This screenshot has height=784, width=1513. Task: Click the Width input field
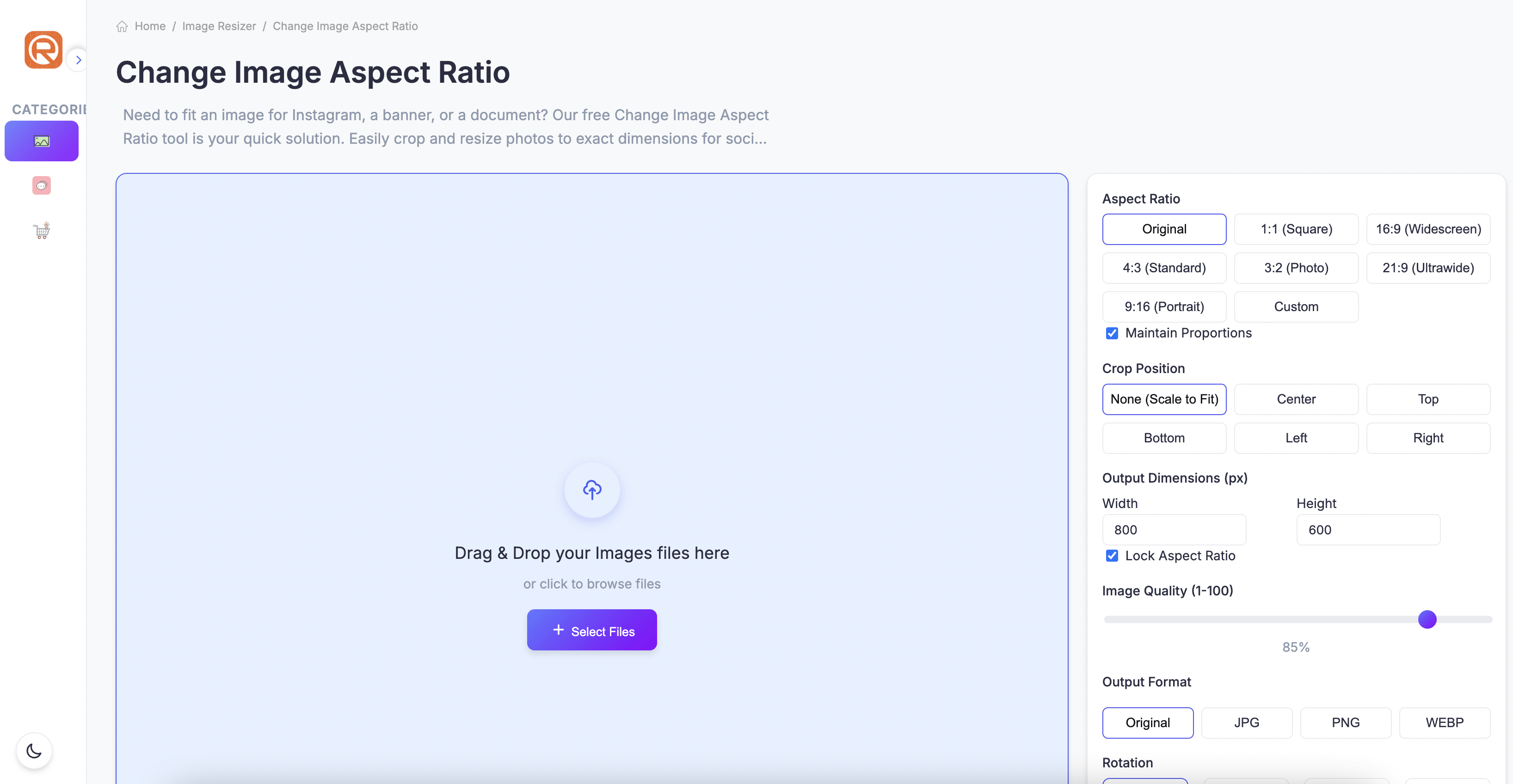tap(1174, 529)
